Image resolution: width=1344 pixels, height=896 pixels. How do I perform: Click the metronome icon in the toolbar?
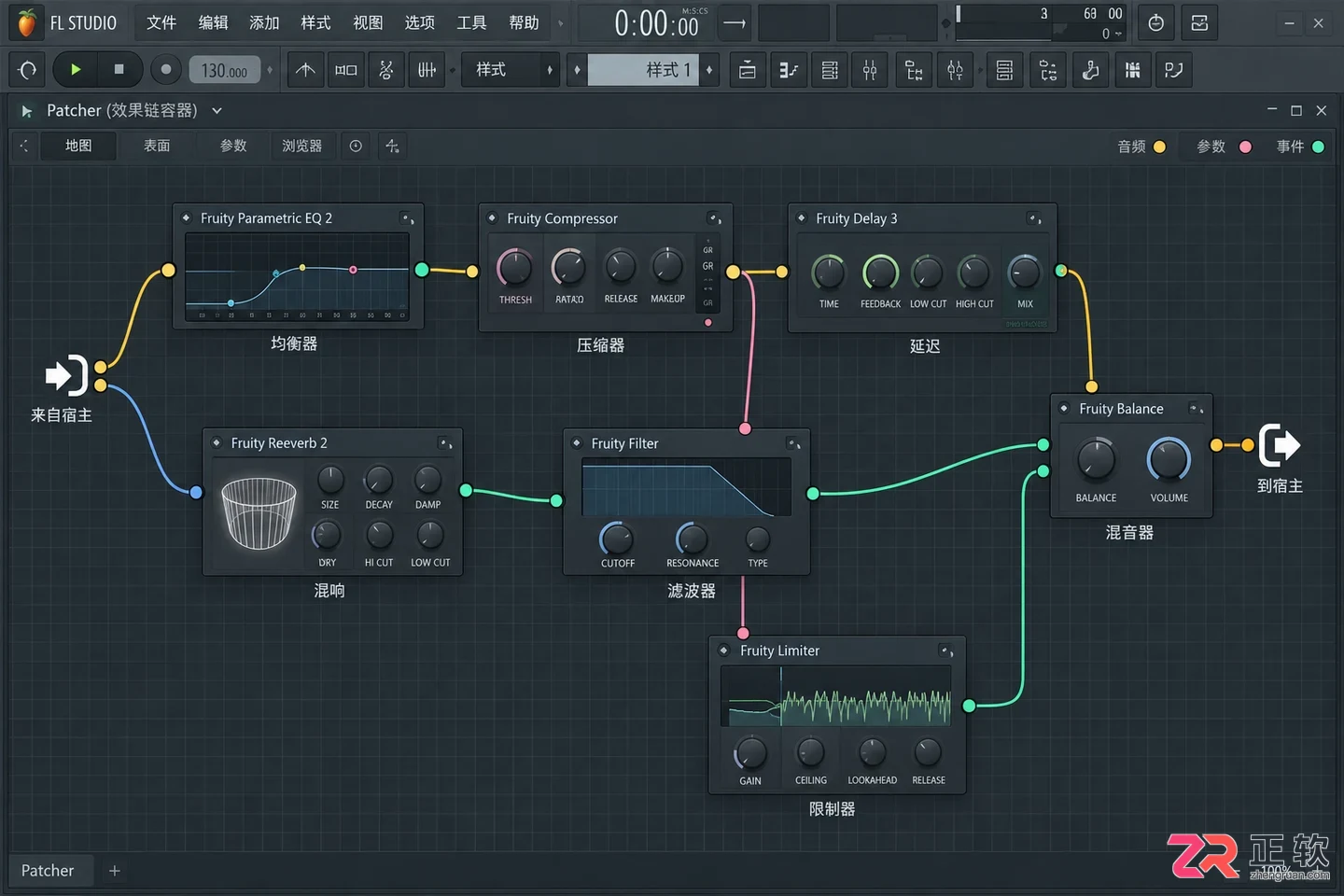pyautogui.click(x=305, y=70)
